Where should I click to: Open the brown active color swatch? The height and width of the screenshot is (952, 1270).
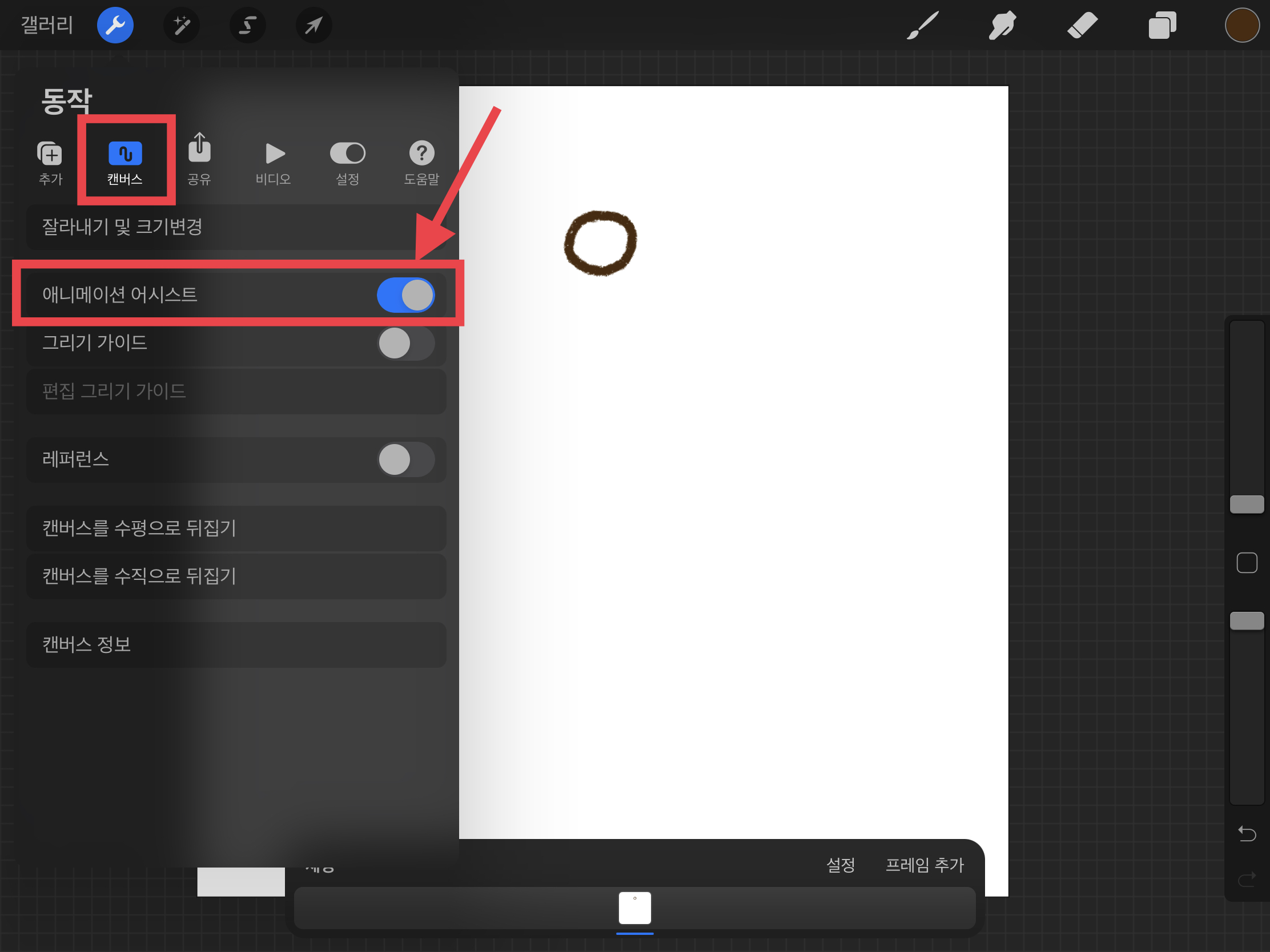(x=1242, y=25)
